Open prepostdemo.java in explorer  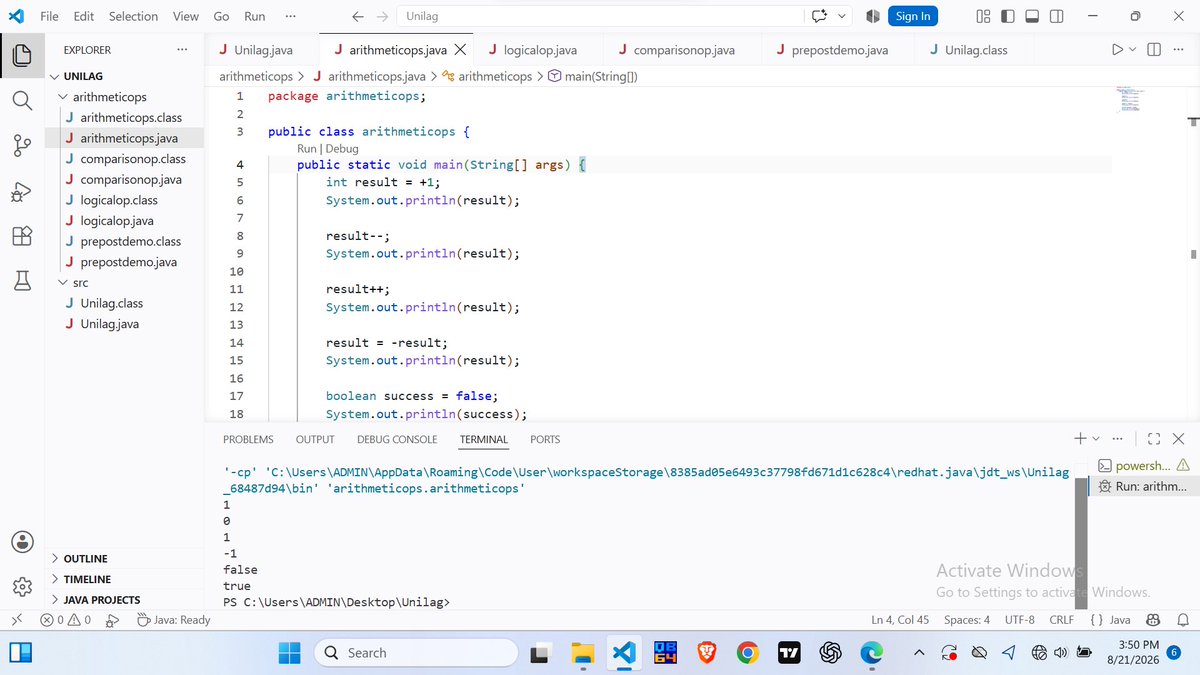pyautogui.click(x=129, y=262)
